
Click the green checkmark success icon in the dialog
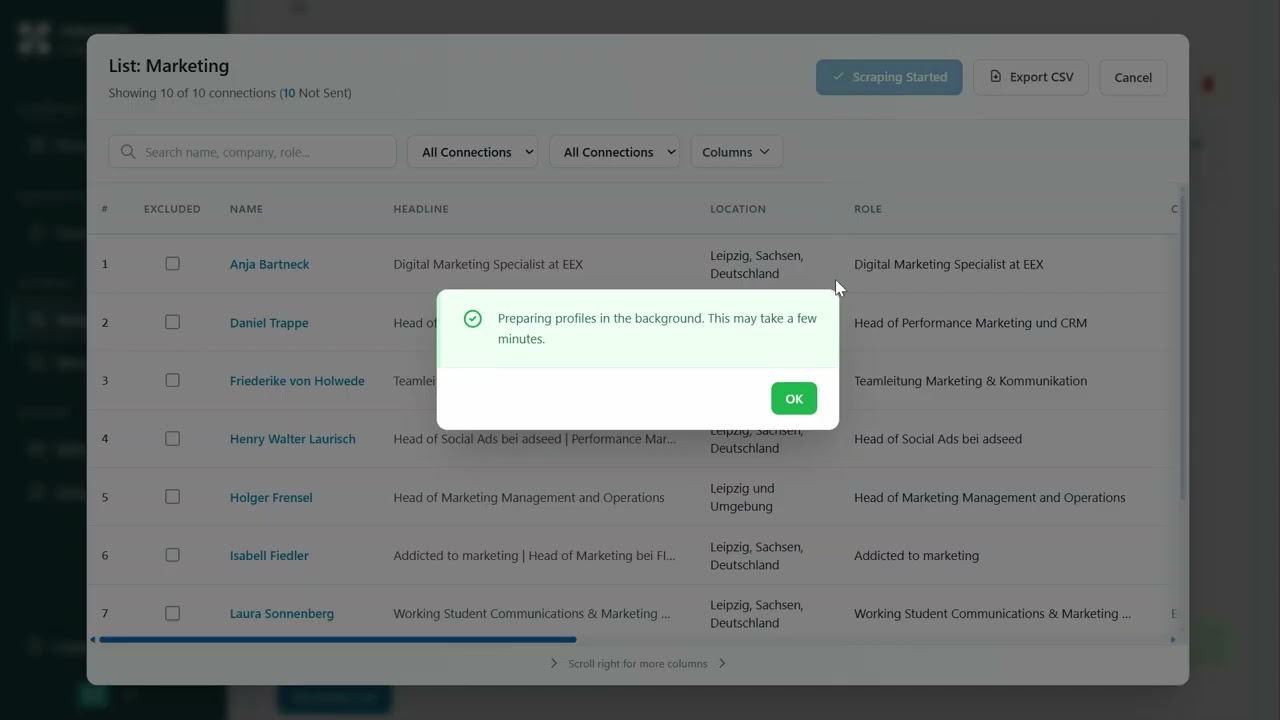pos(473,319)
